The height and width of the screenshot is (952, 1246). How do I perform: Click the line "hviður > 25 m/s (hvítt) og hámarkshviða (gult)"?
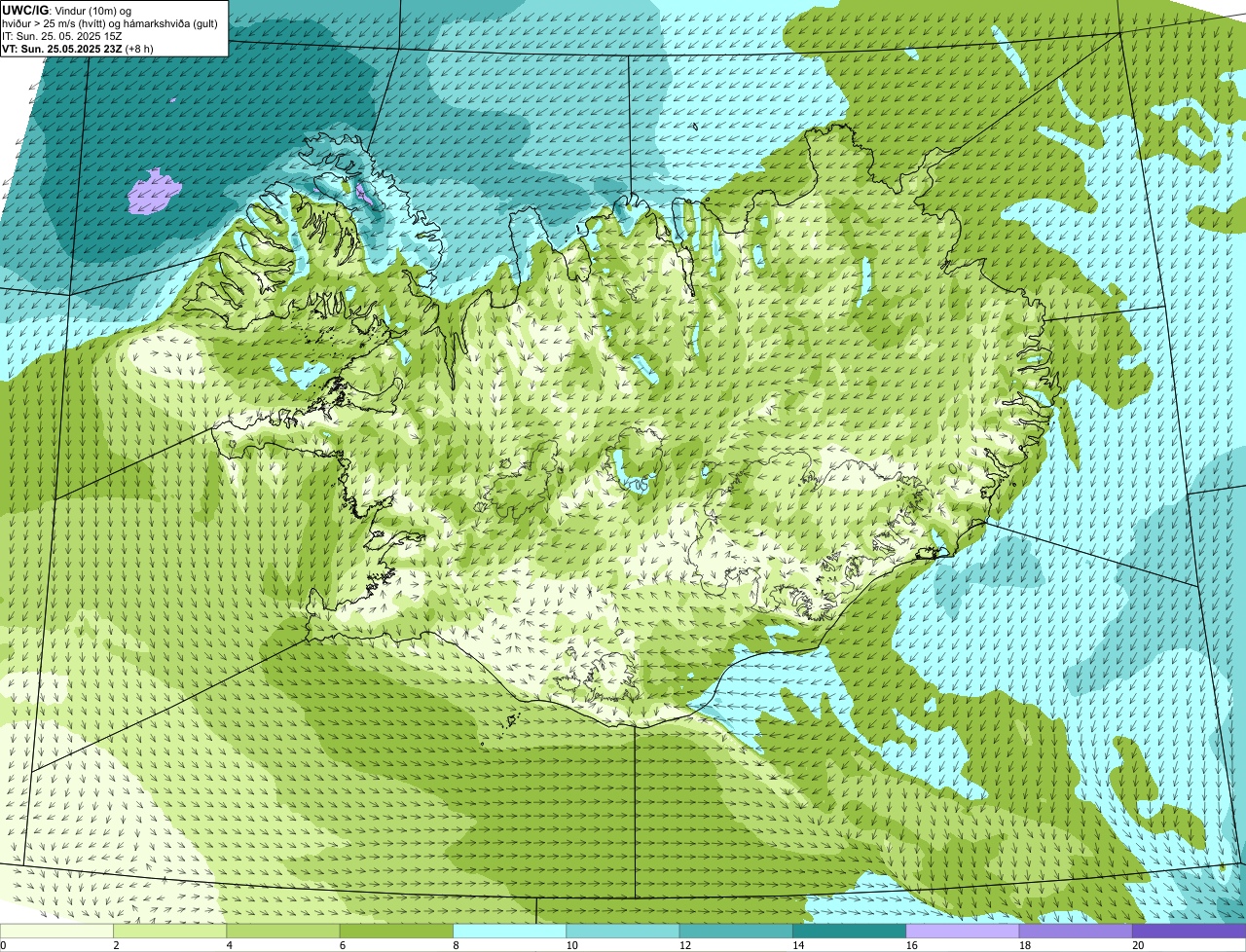click(110, 23)
